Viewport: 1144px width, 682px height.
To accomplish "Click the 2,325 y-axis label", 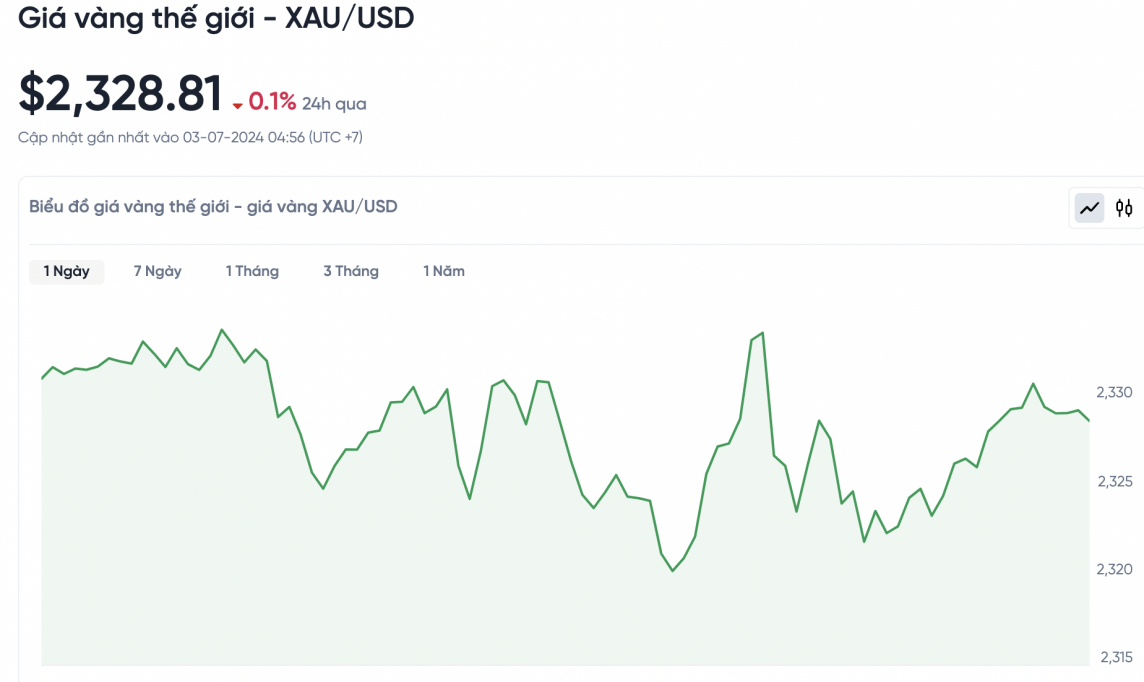I will pyautogui.click(x=1114, y=481).
